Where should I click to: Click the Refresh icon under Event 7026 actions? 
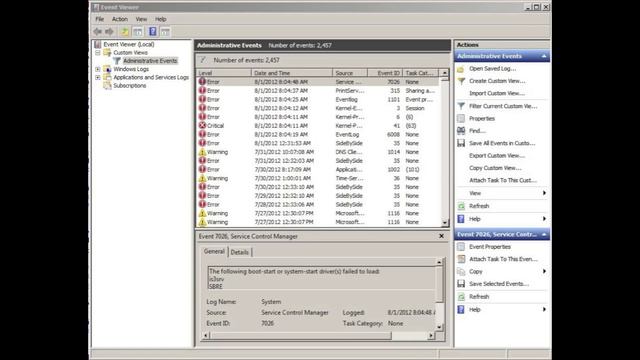coord(461,297)
